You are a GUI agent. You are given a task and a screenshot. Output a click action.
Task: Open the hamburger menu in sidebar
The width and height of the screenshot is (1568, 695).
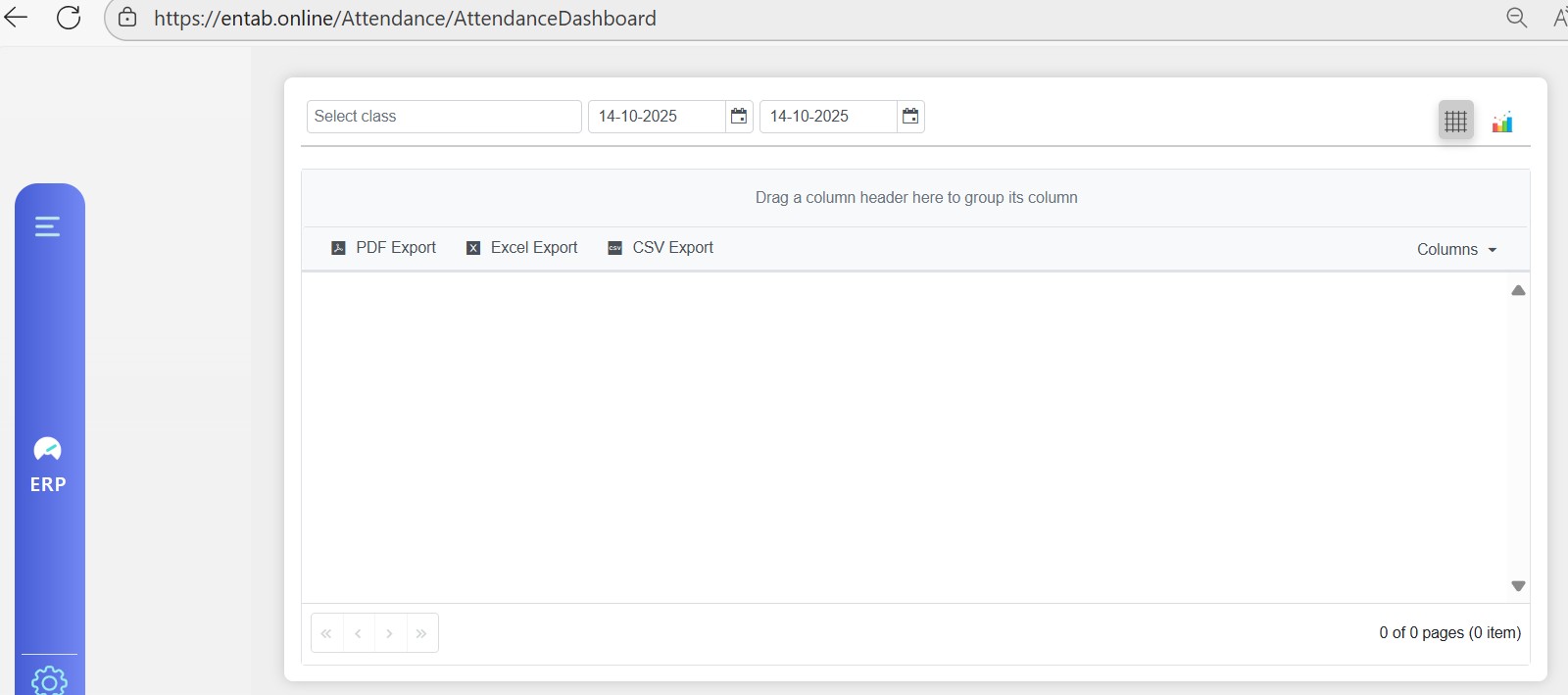(48, 226)
